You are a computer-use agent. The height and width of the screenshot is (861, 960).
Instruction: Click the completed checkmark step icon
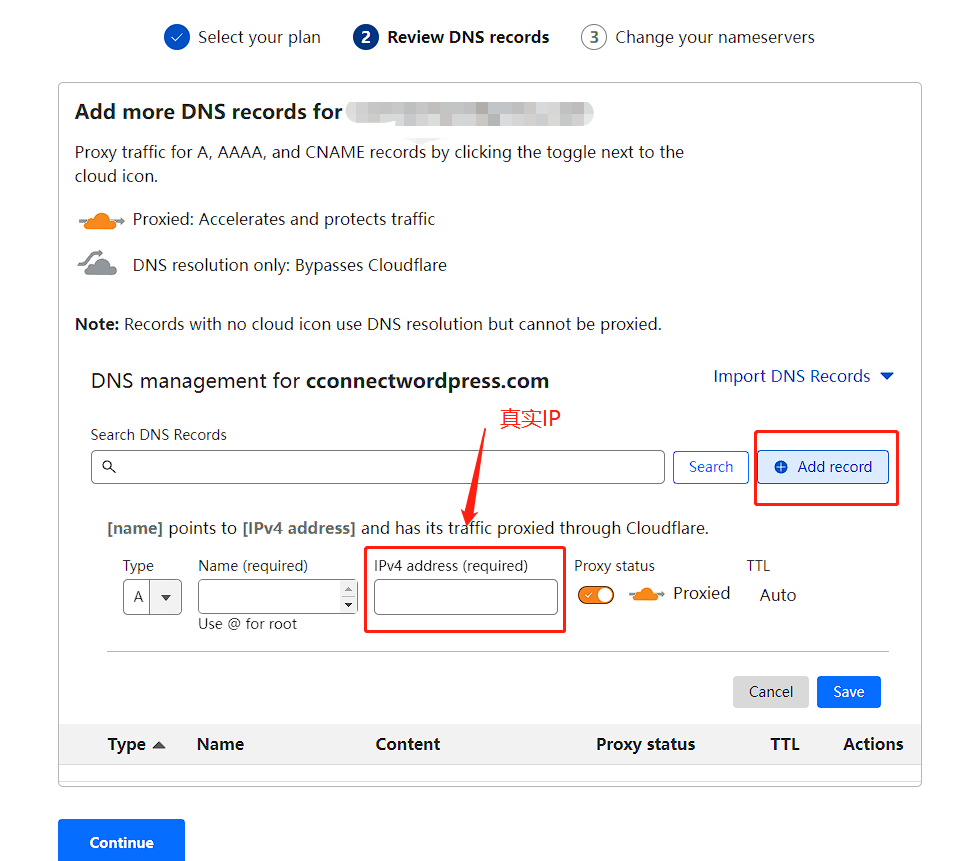point(177,37)
